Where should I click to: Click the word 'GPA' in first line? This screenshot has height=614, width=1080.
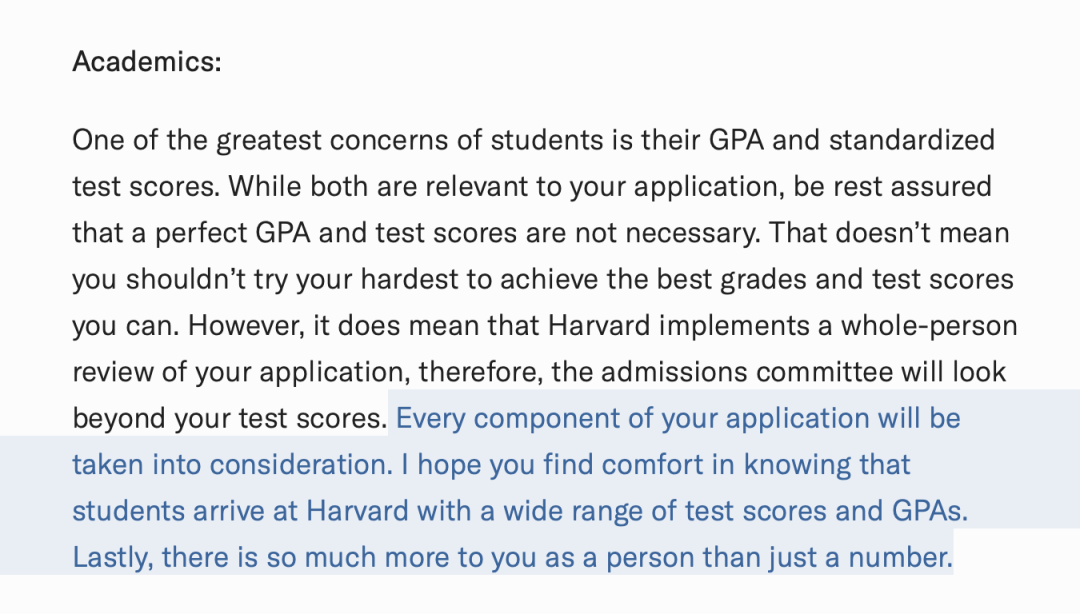[x=736, y=140]
